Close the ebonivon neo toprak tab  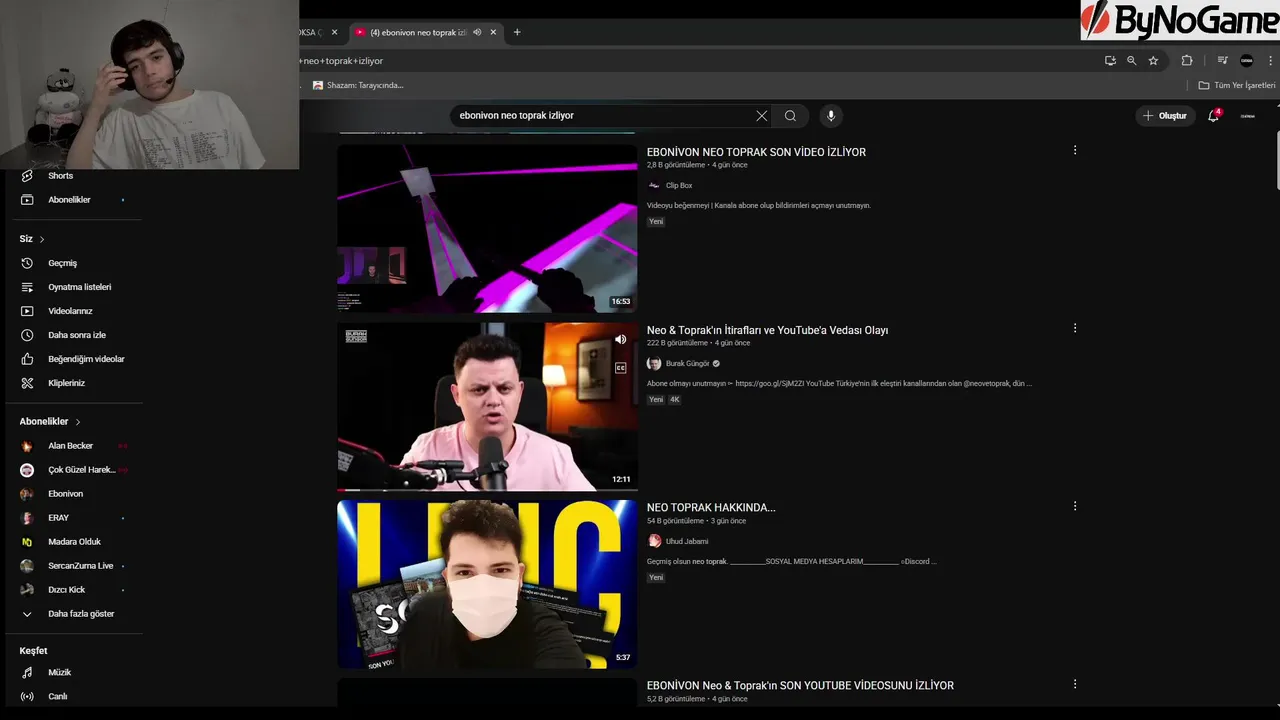(493, 32)
